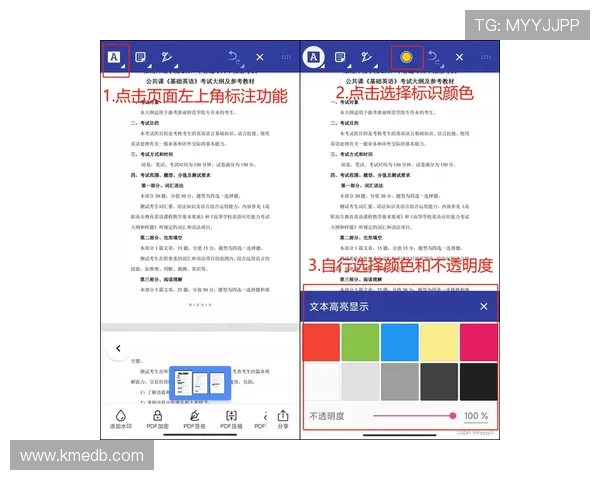
Task: Click the 不透明度 label
Action: click(327, 416)
